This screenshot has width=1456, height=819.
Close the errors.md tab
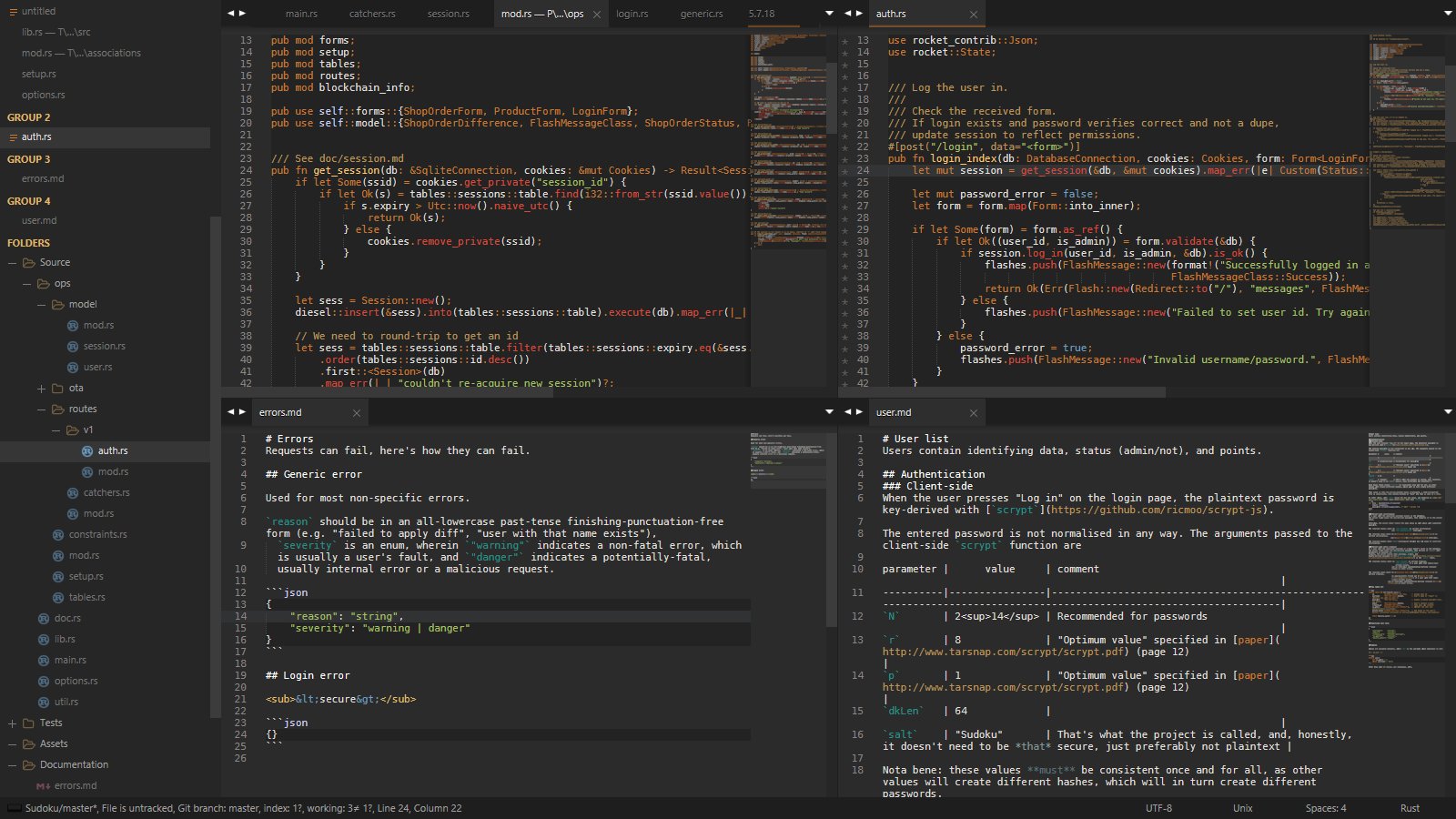[x=356, y=413]
